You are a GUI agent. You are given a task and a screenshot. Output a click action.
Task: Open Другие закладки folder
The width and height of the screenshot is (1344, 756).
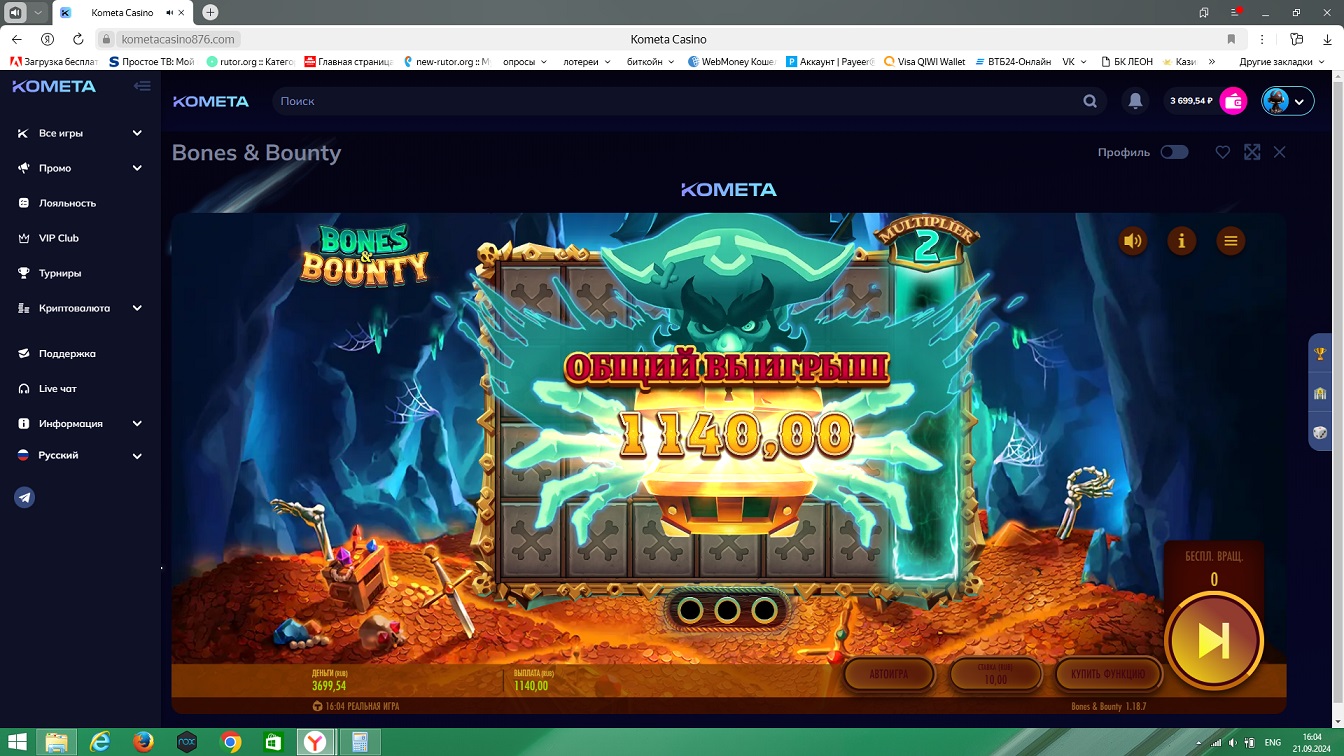1281,61
